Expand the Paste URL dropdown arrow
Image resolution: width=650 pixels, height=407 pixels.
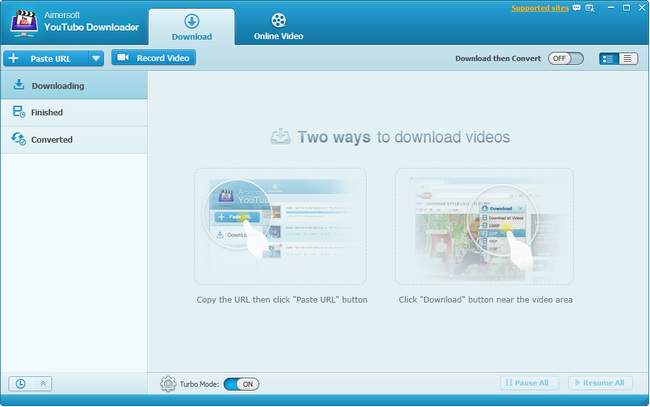(96, 58)
